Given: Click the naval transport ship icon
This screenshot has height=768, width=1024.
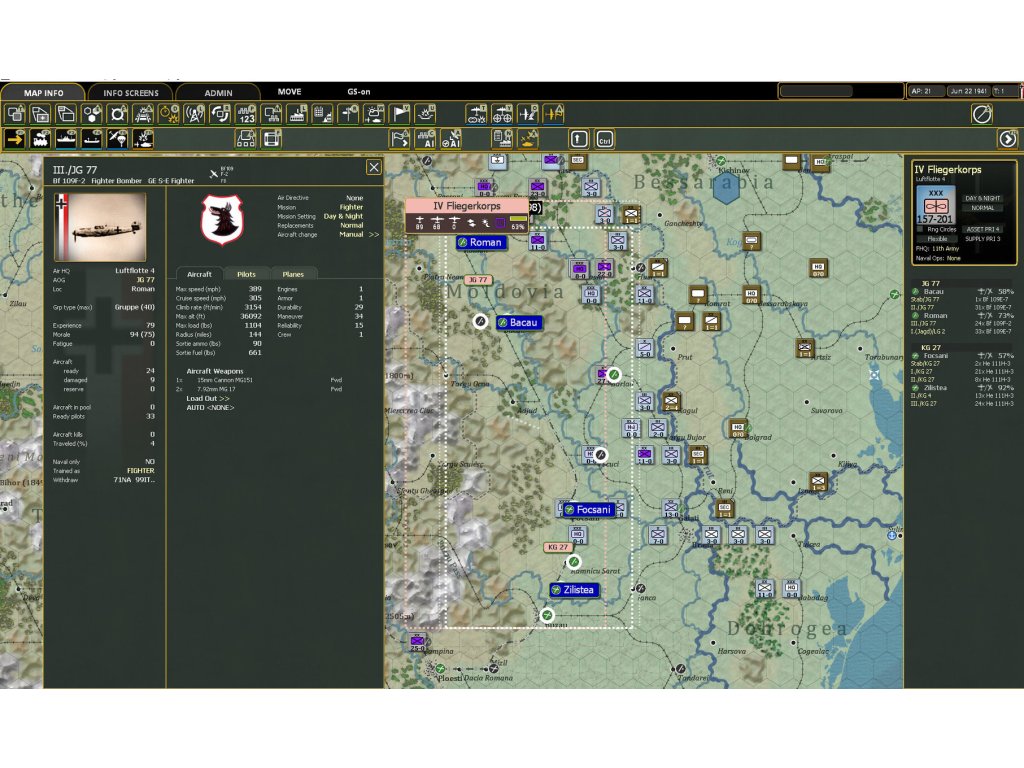Looking at the screenshot, I should click(x=67, y=139).
